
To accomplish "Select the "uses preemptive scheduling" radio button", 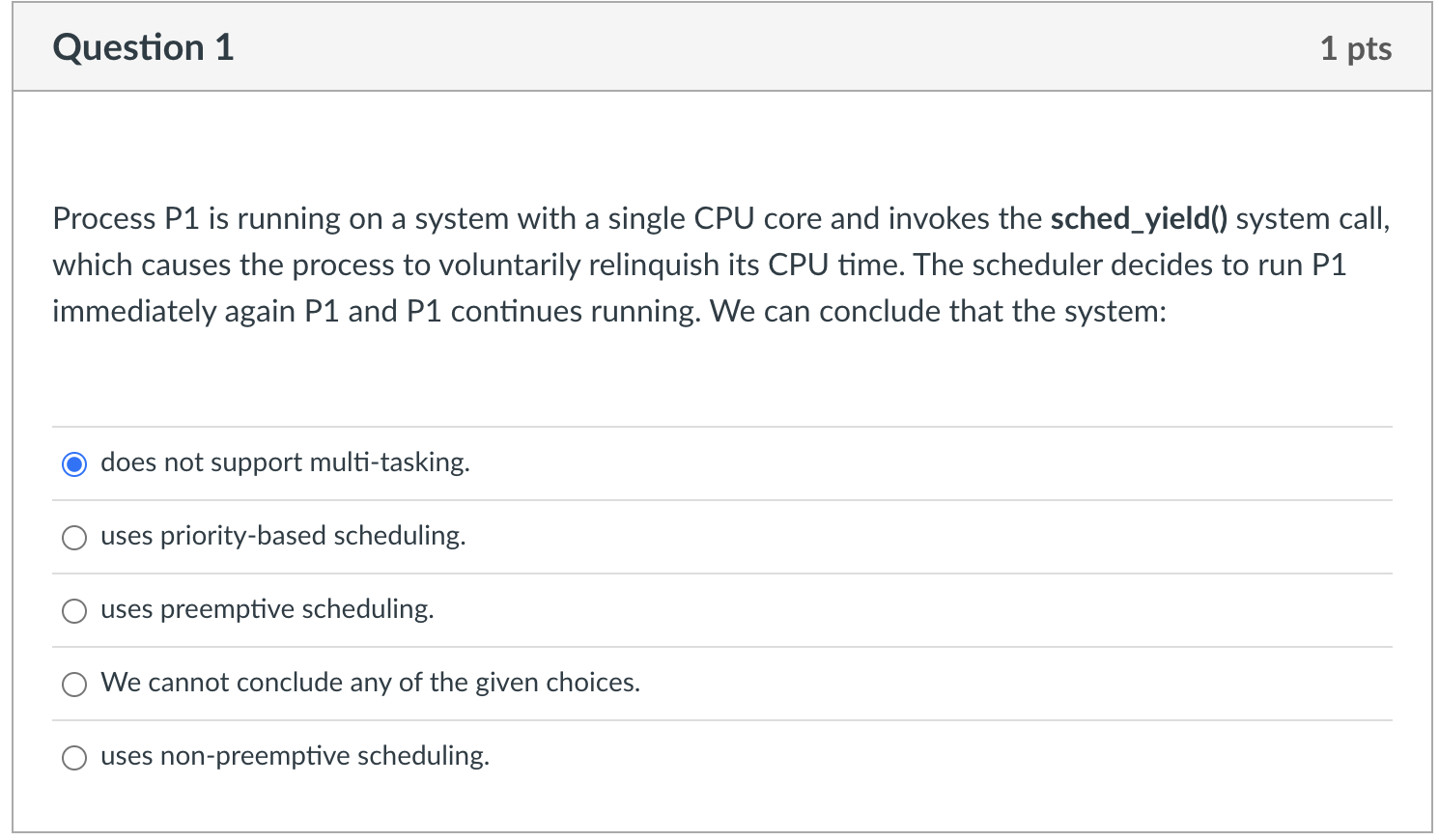I will [x=74, y=611].
